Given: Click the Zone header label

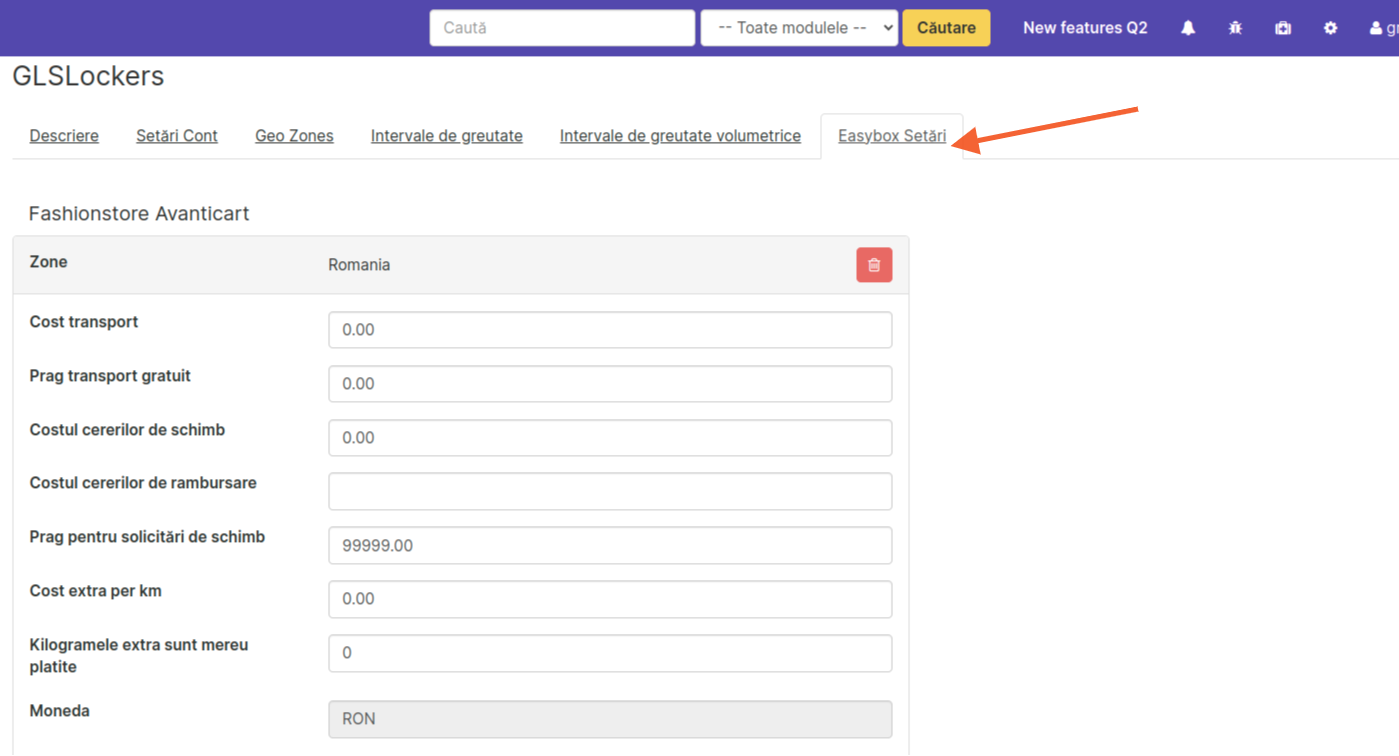Looking at the screenshot, I should coord(49,262).
